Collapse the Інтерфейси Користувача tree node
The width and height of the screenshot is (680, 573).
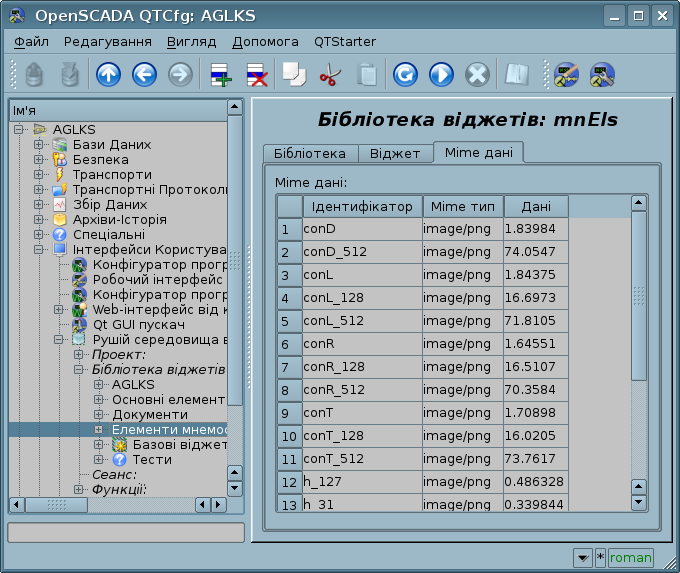(x=39, y=249)
